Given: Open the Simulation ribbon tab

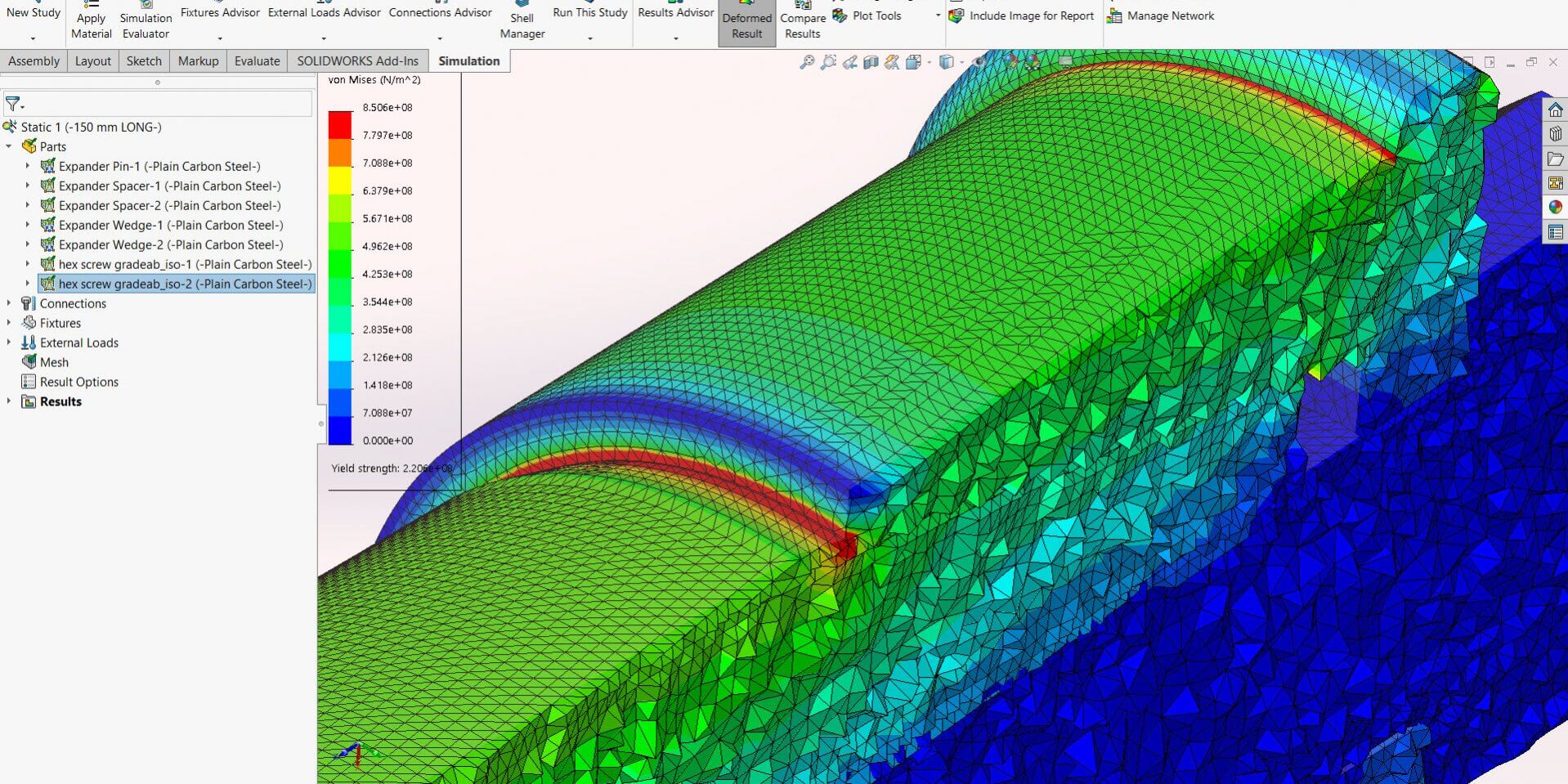Looking at the screenshot, I should [x=468, y=60].
